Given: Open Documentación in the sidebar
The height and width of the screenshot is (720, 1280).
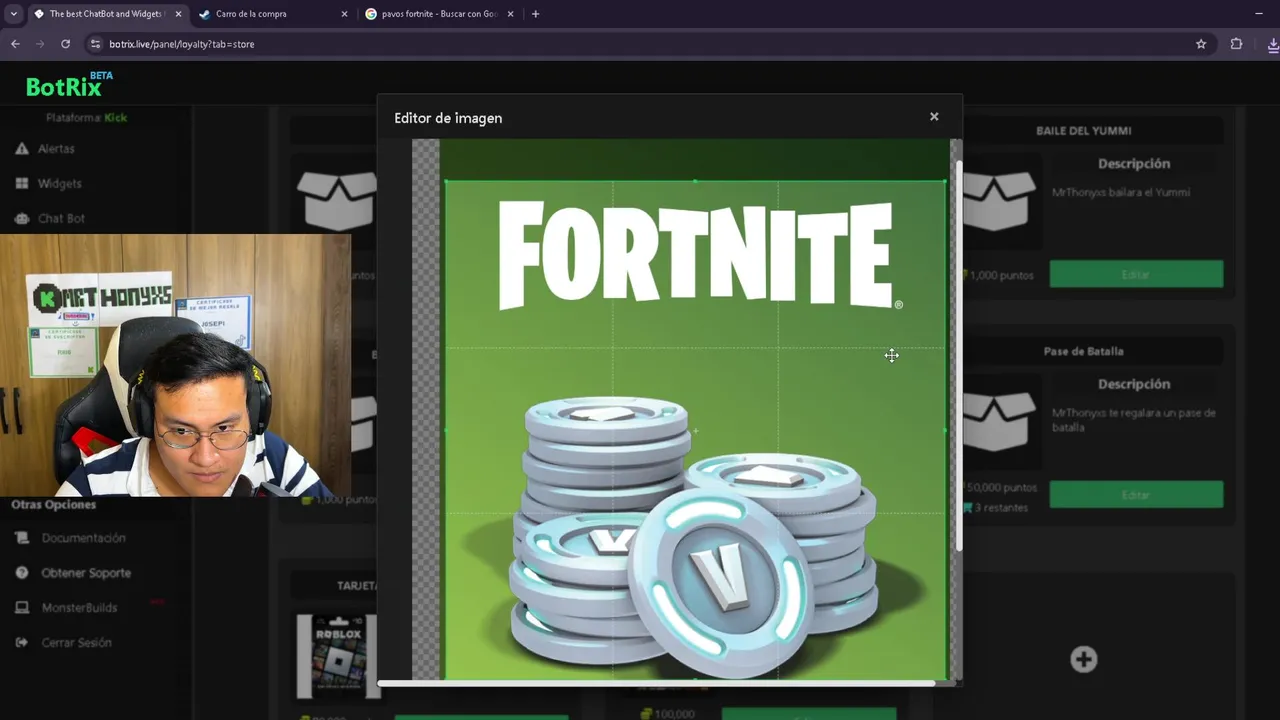Looking at the screenshot, I should 83,538.
